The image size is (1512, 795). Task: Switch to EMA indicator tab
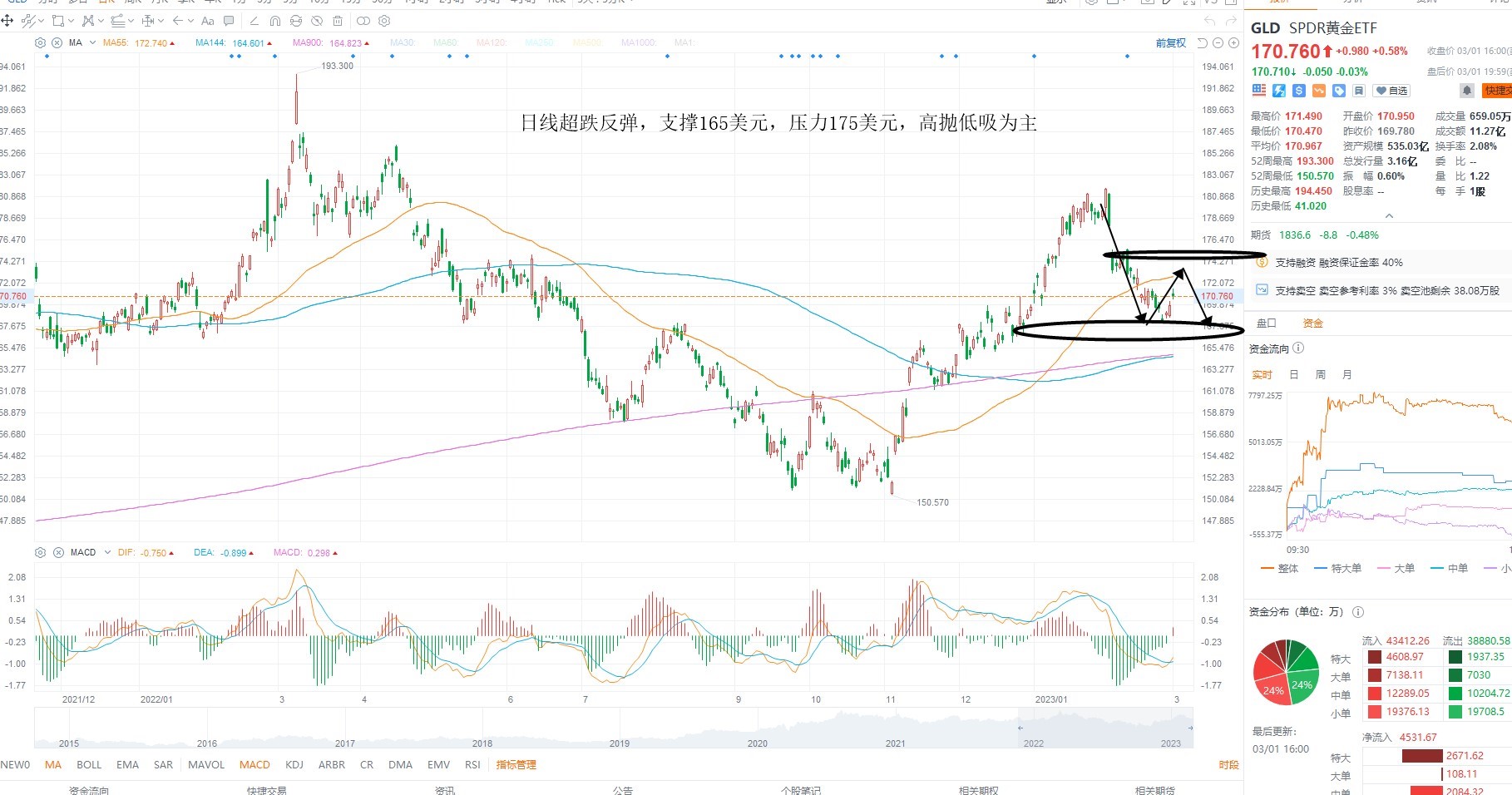point(127,764)
